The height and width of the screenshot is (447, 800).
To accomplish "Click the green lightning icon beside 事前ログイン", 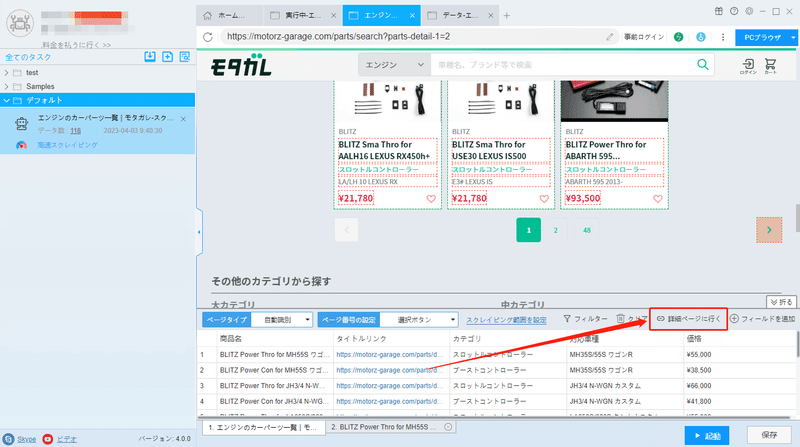I will 678,37.
